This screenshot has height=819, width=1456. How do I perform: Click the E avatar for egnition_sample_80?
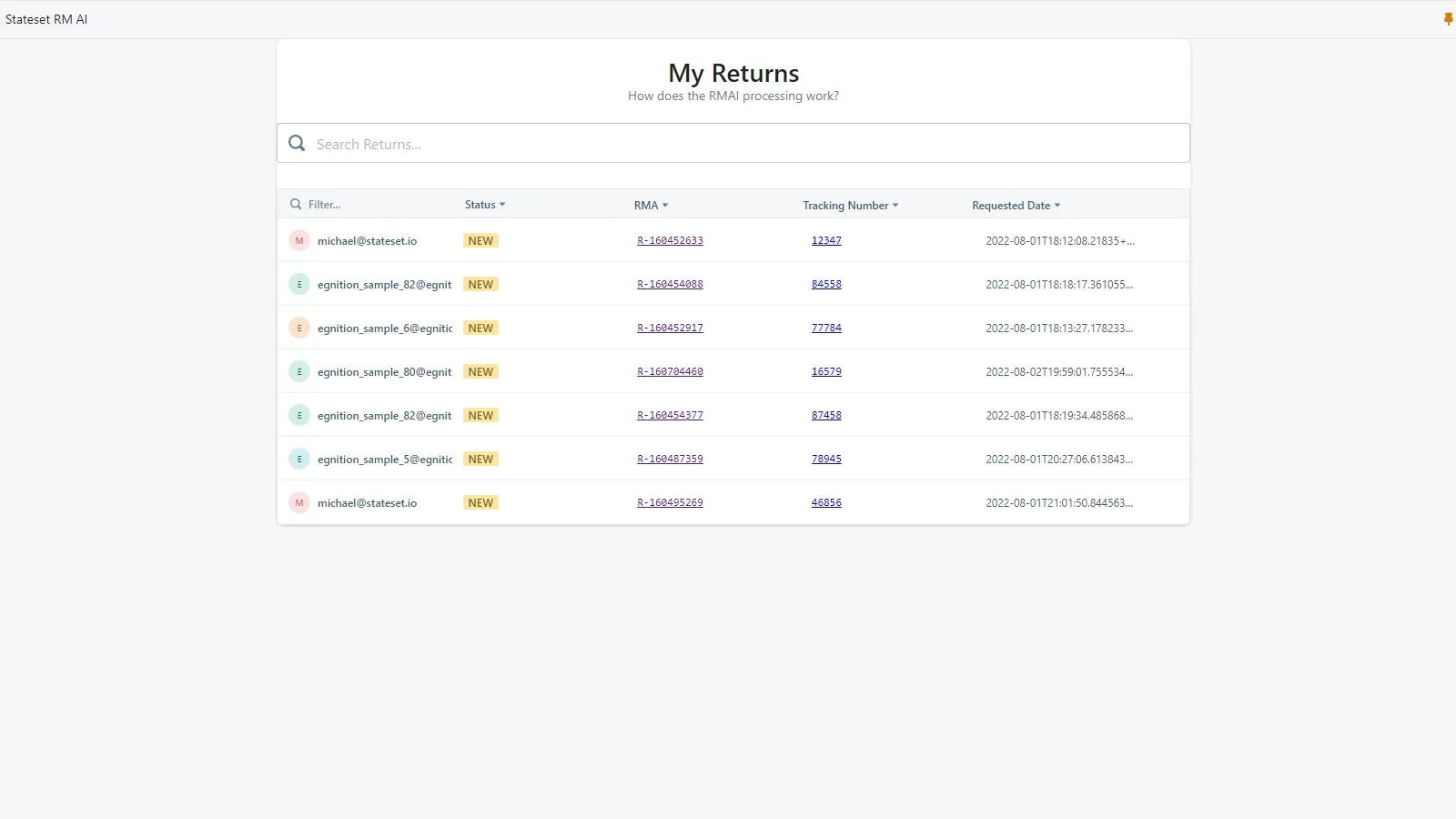click(299, 371)
